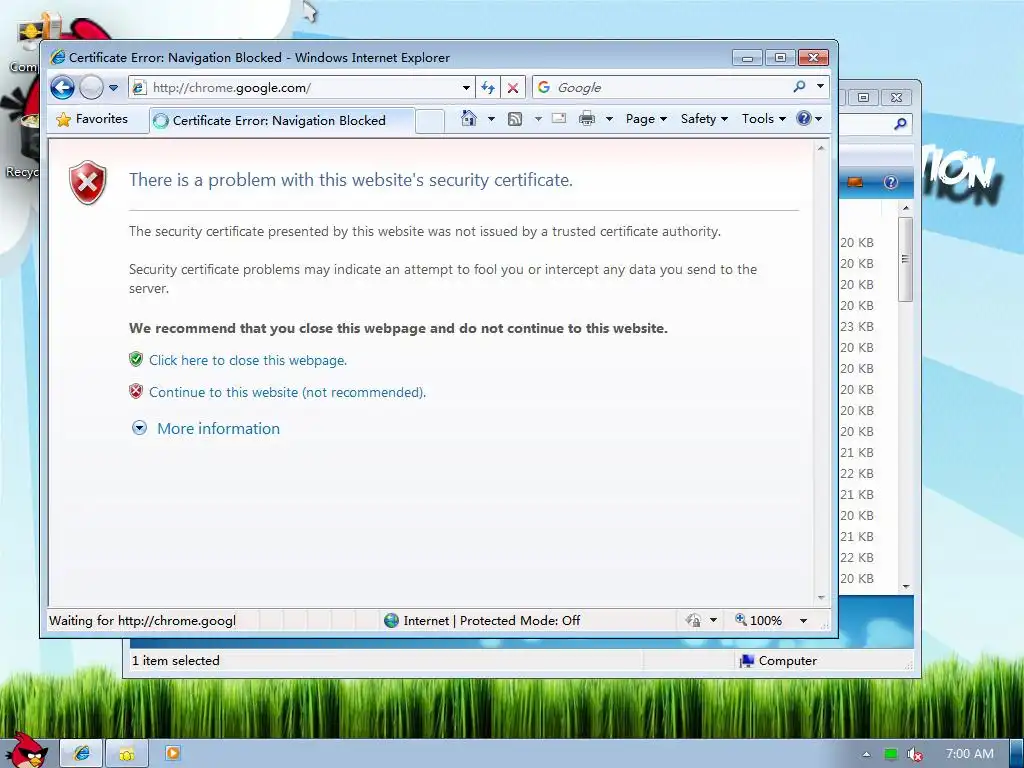Open the Windows Explorer folder taskbar icon
This screenshot has height=768, width=1024.
[x=127, y=754]
